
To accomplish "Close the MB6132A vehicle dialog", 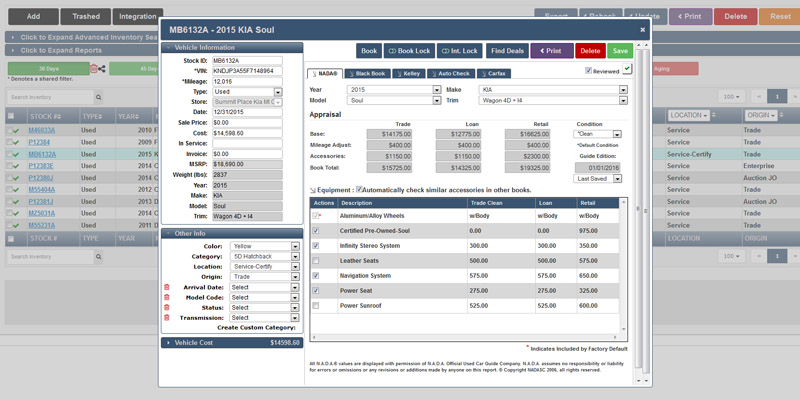I will click(642, 30).
